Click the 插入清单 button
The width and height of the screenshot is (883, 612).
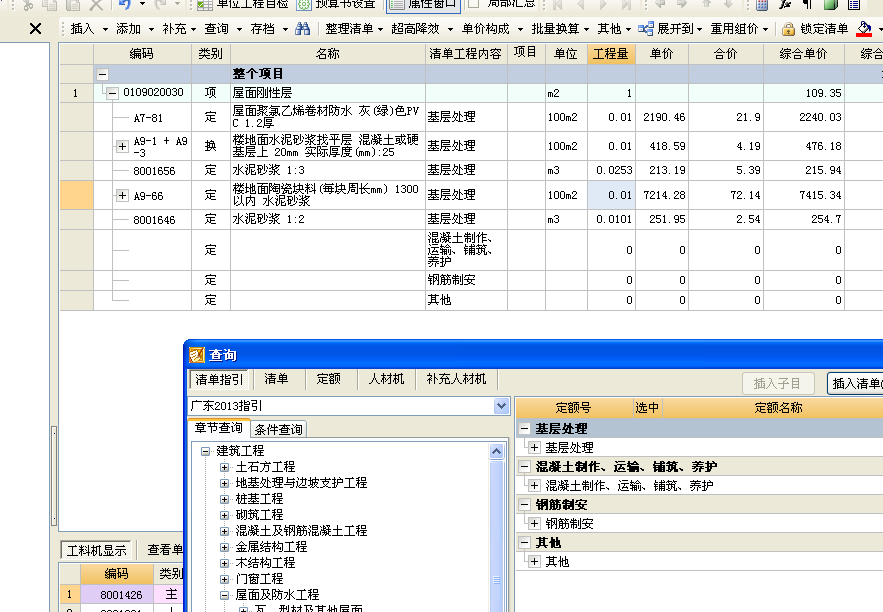click(x=856, y=383)
